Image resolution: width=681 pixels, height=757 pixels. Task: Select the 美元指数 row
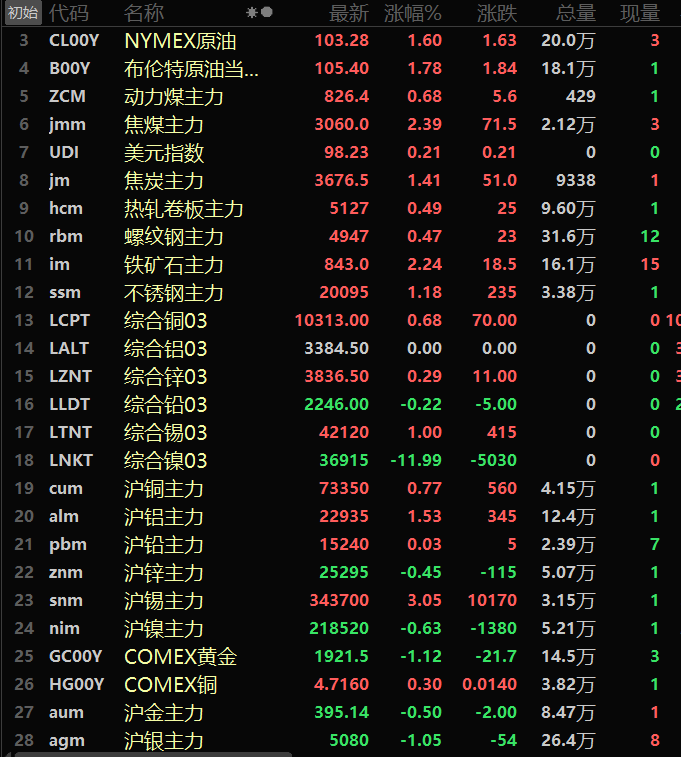(x=164, y=153)
